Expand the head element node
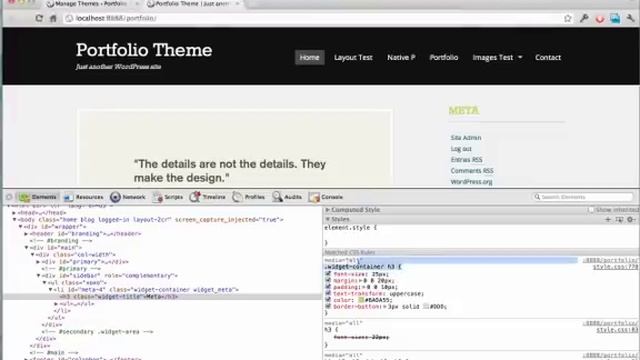 pyautogui.click(x=14, y=213)
